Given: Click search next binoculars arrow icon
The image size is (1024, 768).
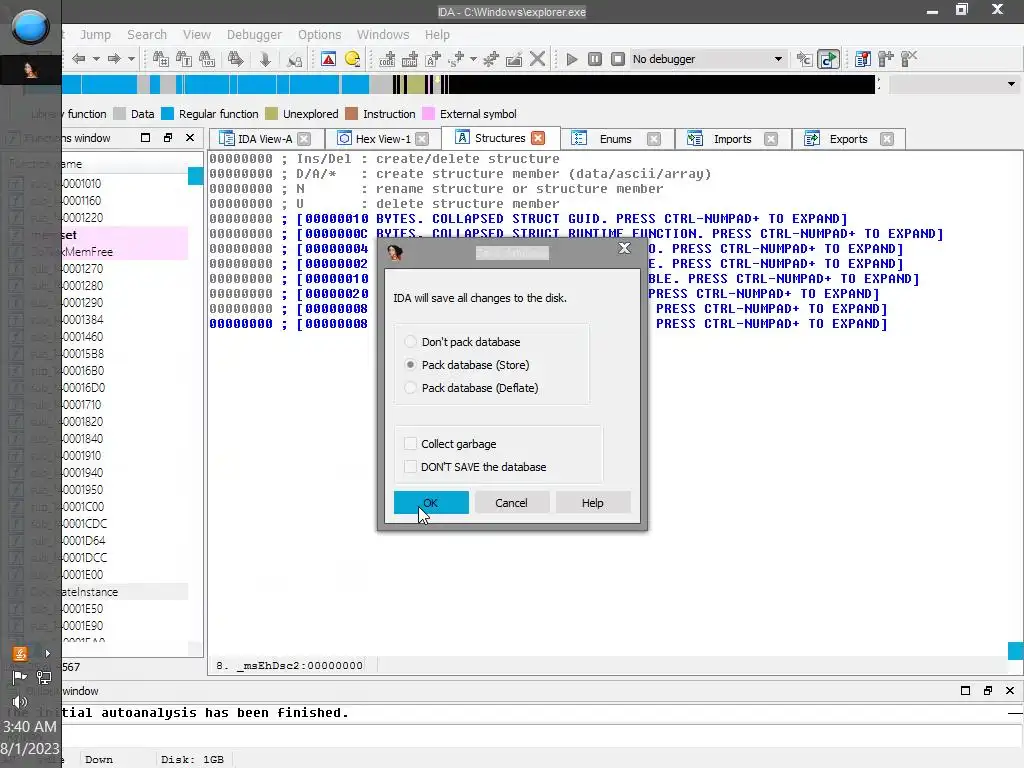Looking at the screenshot, I should pyautogui.click(x=235, y=59).
